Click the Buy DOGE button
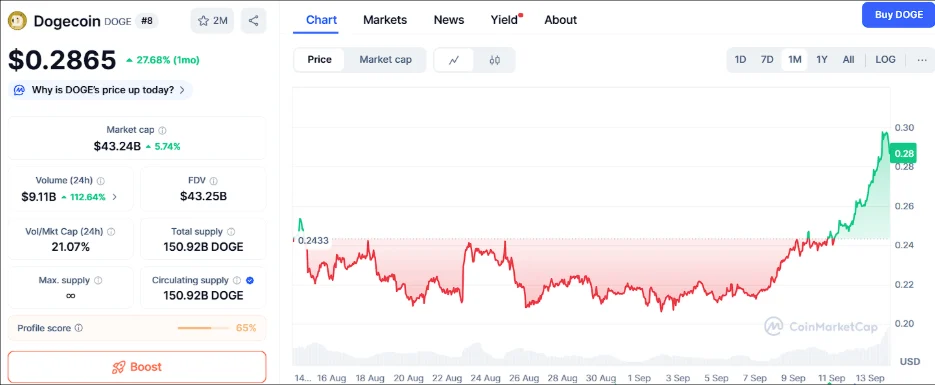The width and height of the screenshot is (935, 385). click(x=899, y=15)
